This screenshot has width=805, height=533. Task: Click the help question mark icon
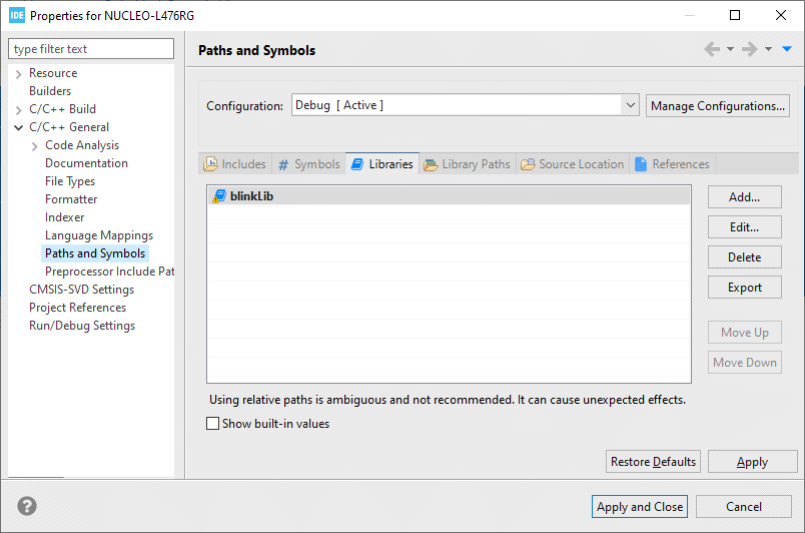27,506
